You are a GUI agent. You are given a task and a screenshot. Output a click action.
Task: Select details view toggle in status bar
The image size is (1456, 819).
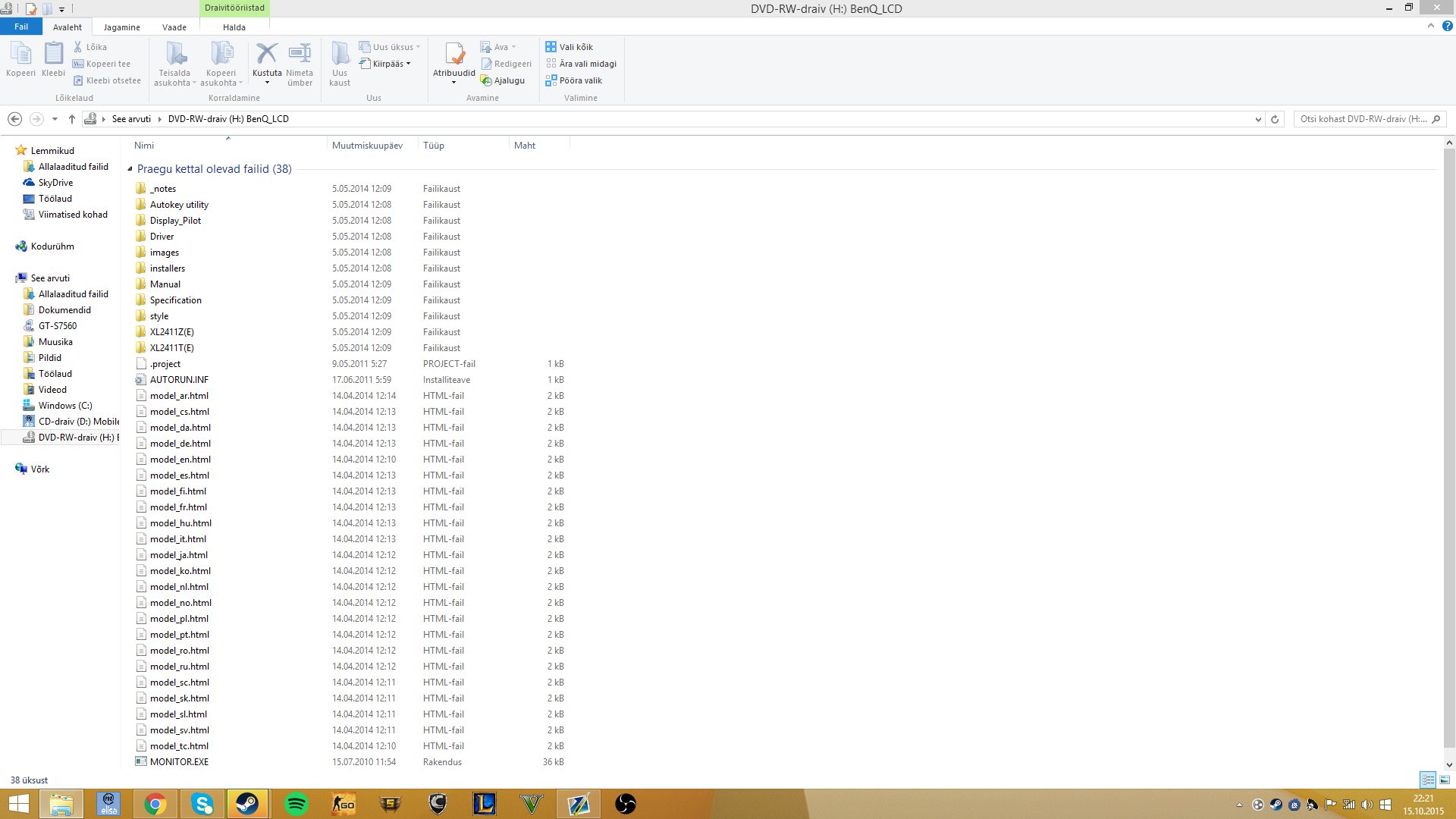pos(1428,780)
